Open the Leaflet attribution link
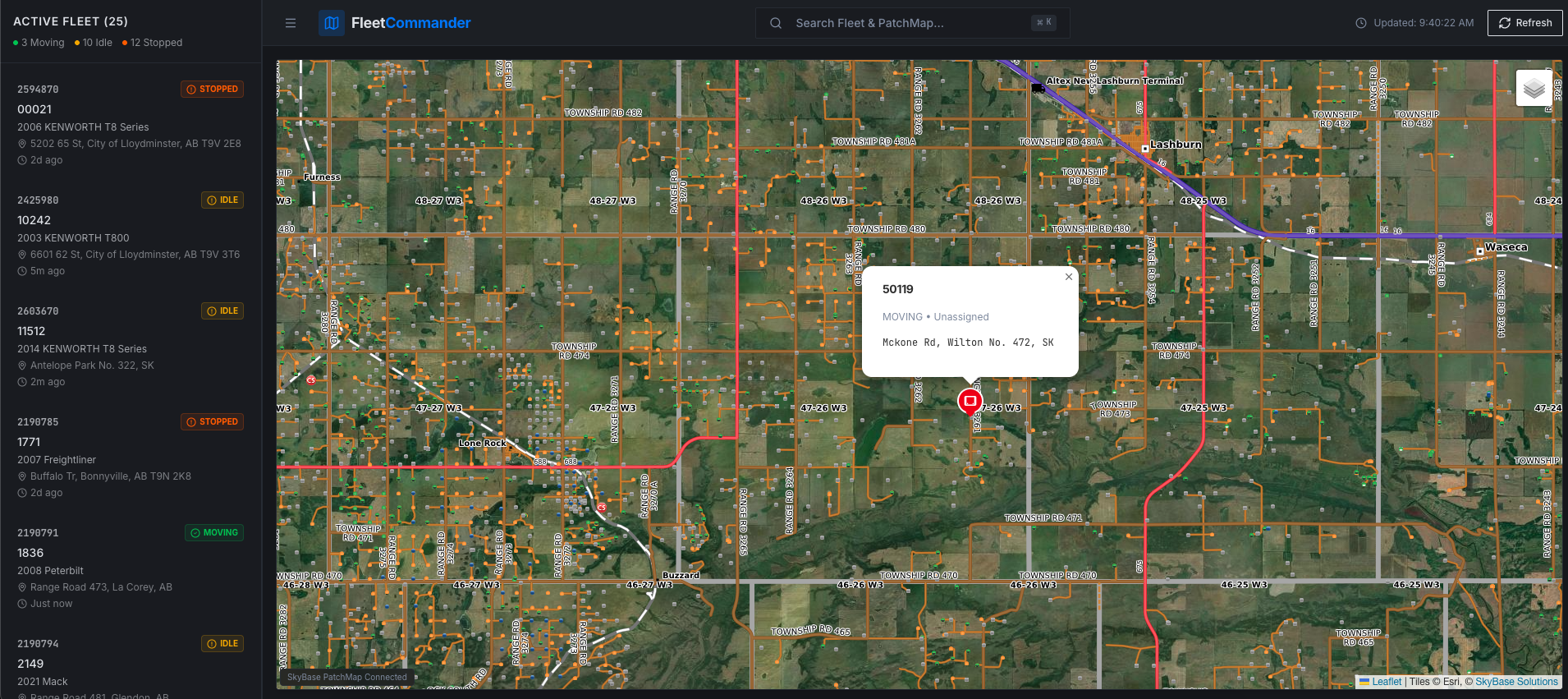This screenshot has width=1568, height=699. (x=1386, y=682)
